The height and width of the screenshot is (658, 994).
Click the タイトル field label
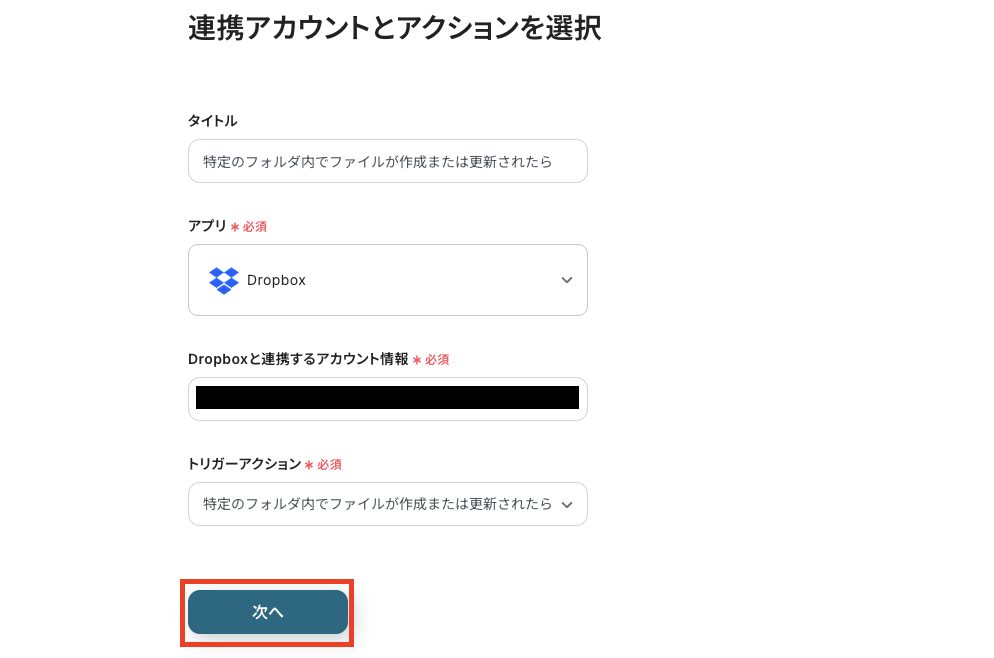[213, 121]
